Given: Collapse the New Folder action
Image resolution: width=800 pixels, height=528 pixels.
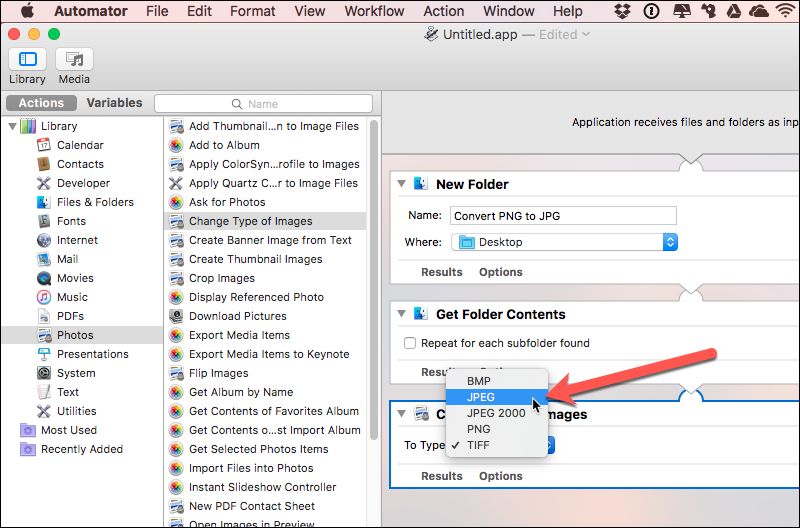Looking at the screenshot, I should (401, 184).
